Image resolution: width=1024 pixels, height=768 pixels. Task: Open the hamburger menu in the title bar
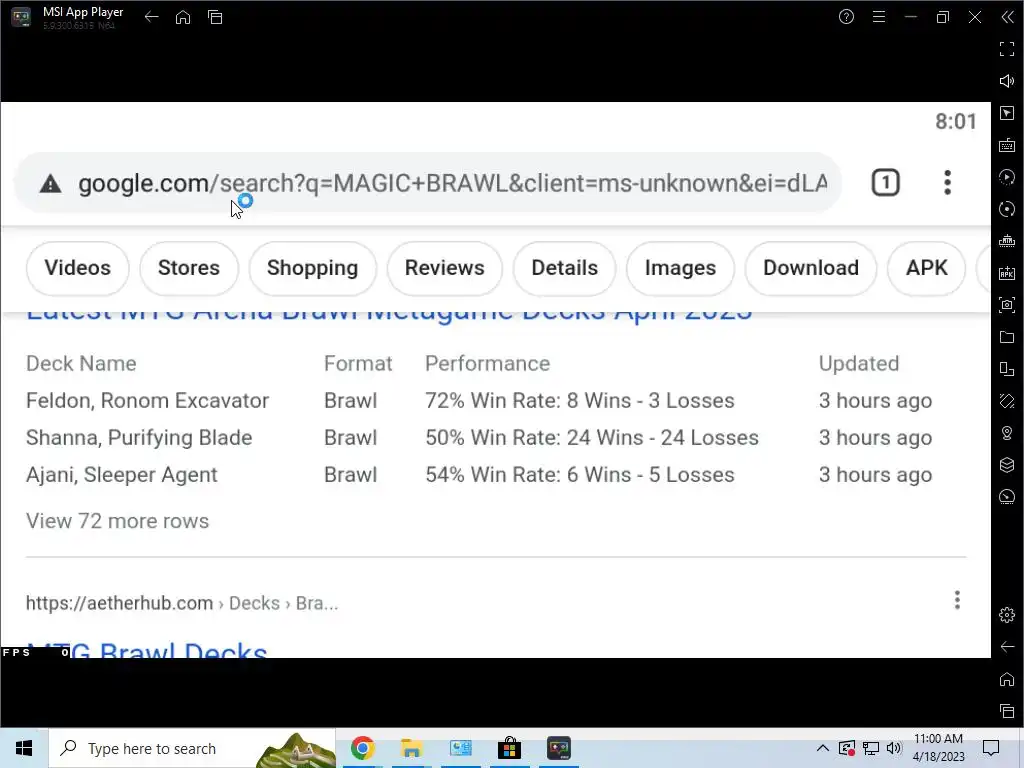click(879, 17)
